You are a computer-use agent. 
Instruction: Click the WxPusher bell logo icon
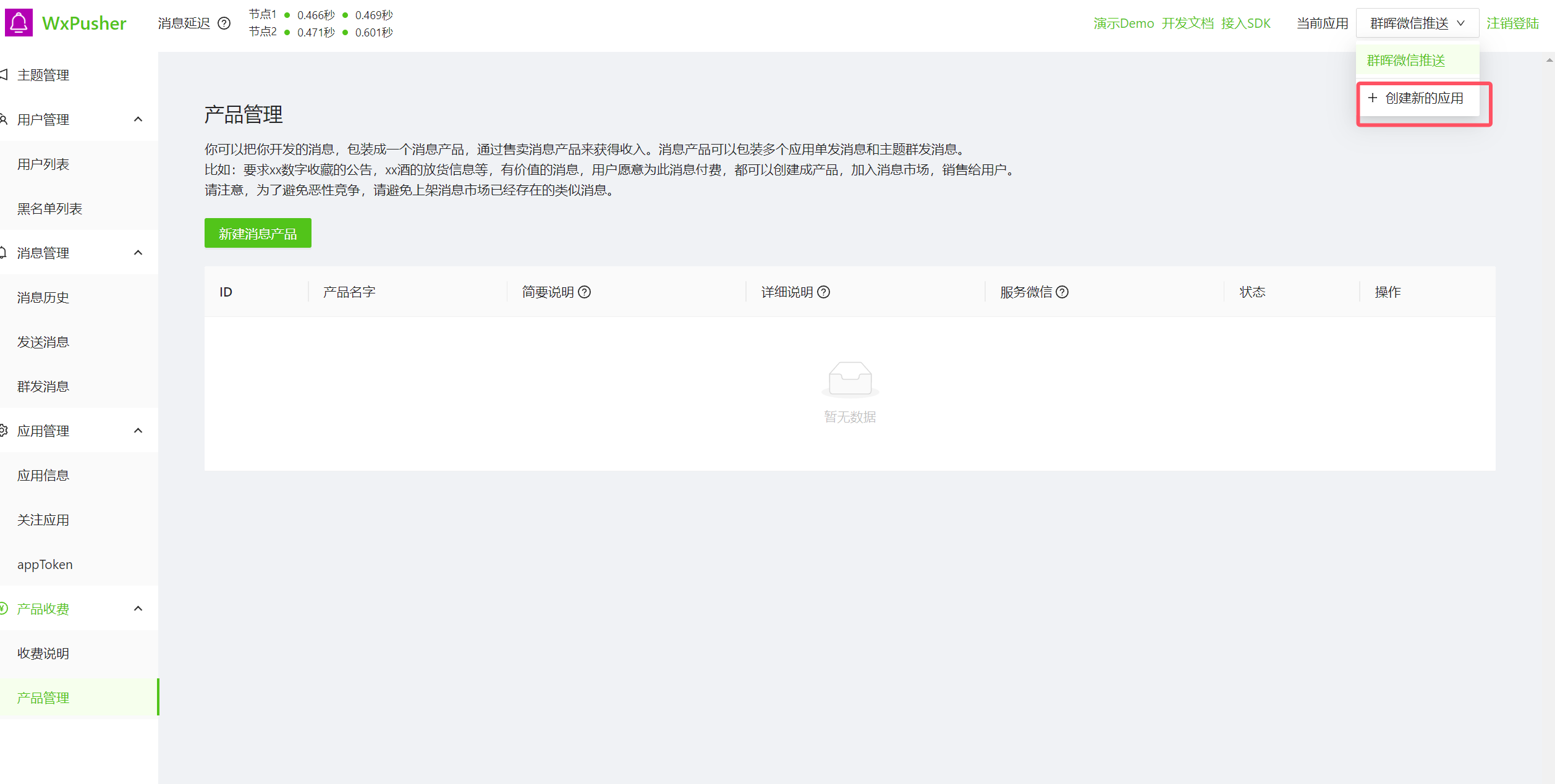pyautogui.click(x=19, y=23)
